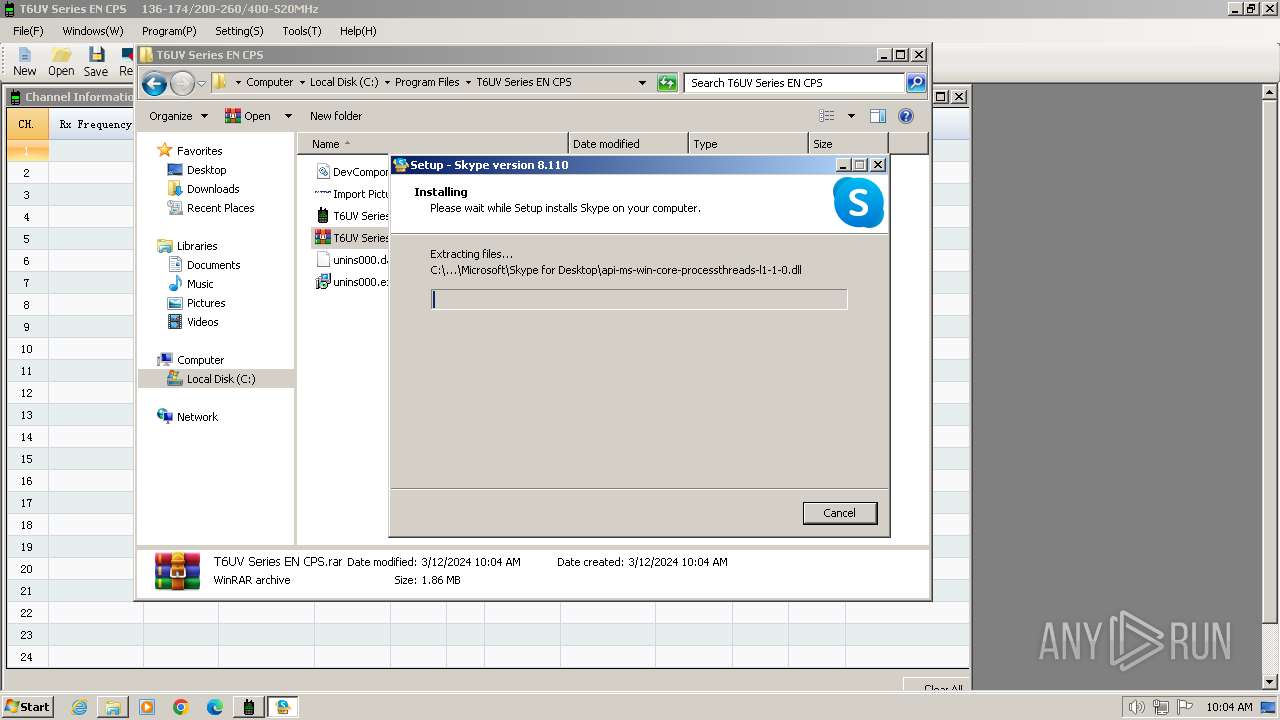
Task: Select Network in the navigation pane
Action: point(197,417)
